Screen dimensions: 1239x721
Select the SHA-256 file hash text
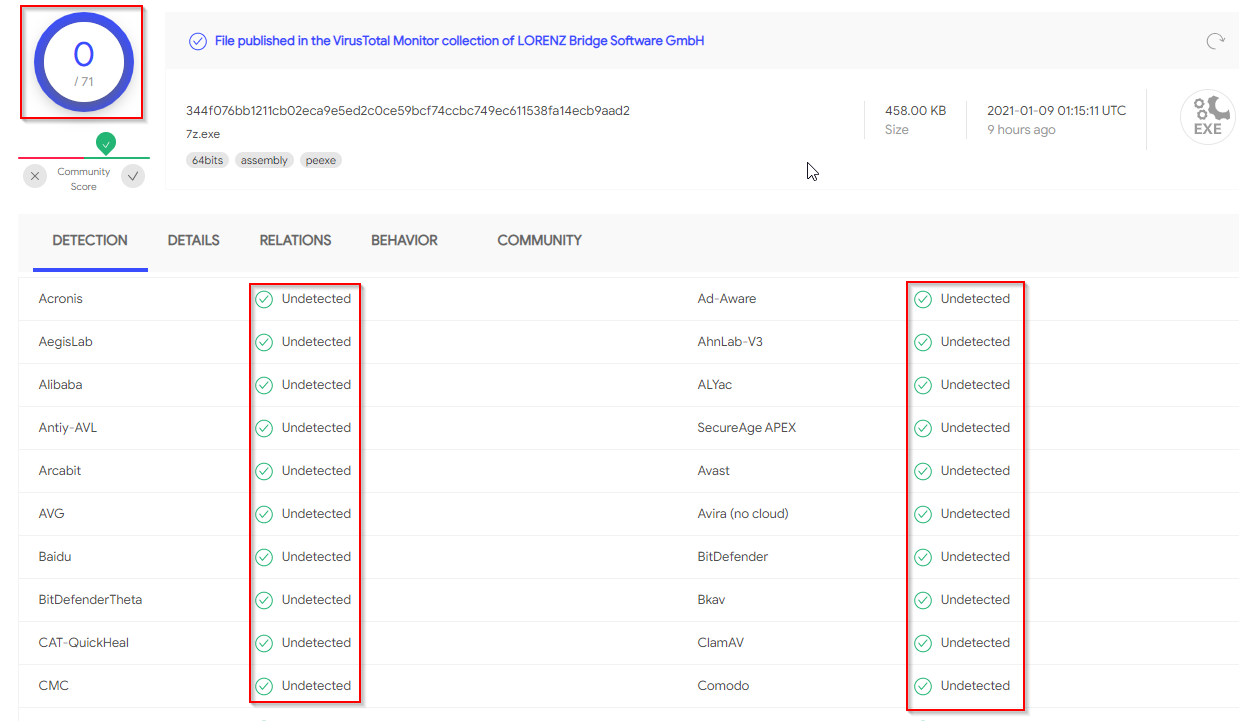point(408,111)
